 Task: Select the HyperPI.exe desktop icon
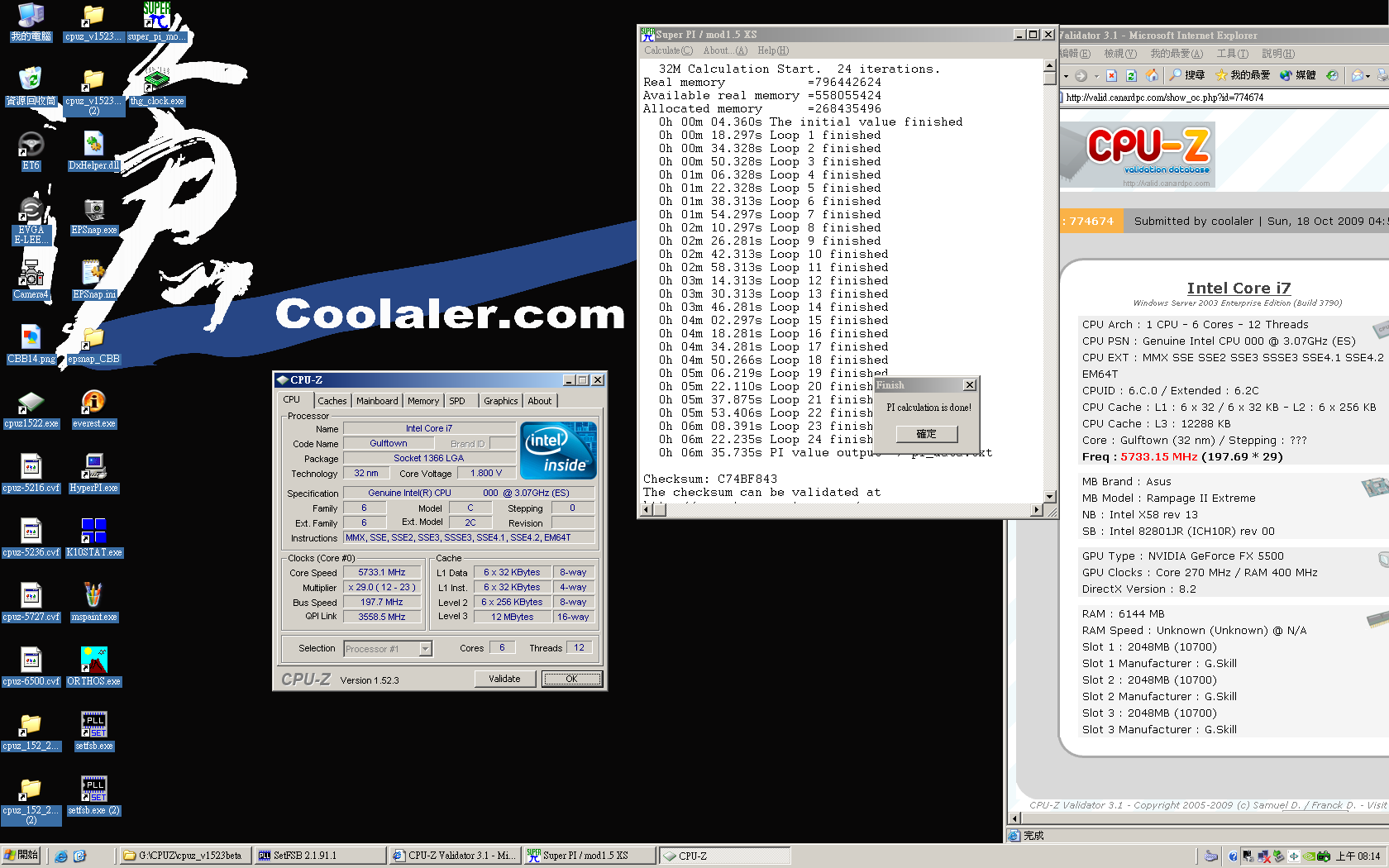94,473
